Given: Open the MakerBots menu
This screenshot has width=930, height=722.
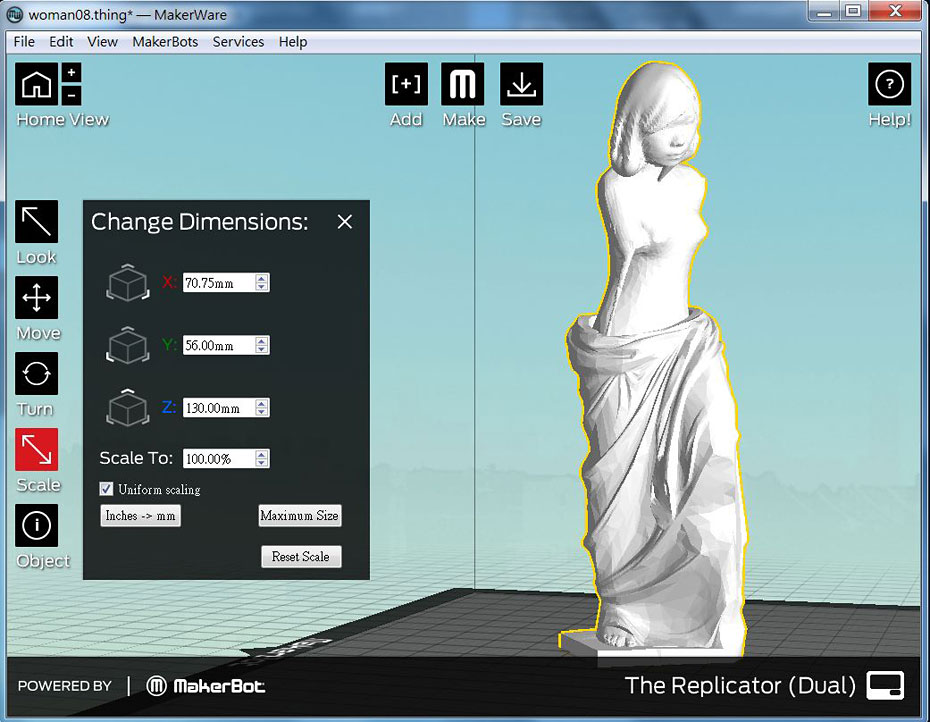Looking at the screenshot, I should pos(165,42).
